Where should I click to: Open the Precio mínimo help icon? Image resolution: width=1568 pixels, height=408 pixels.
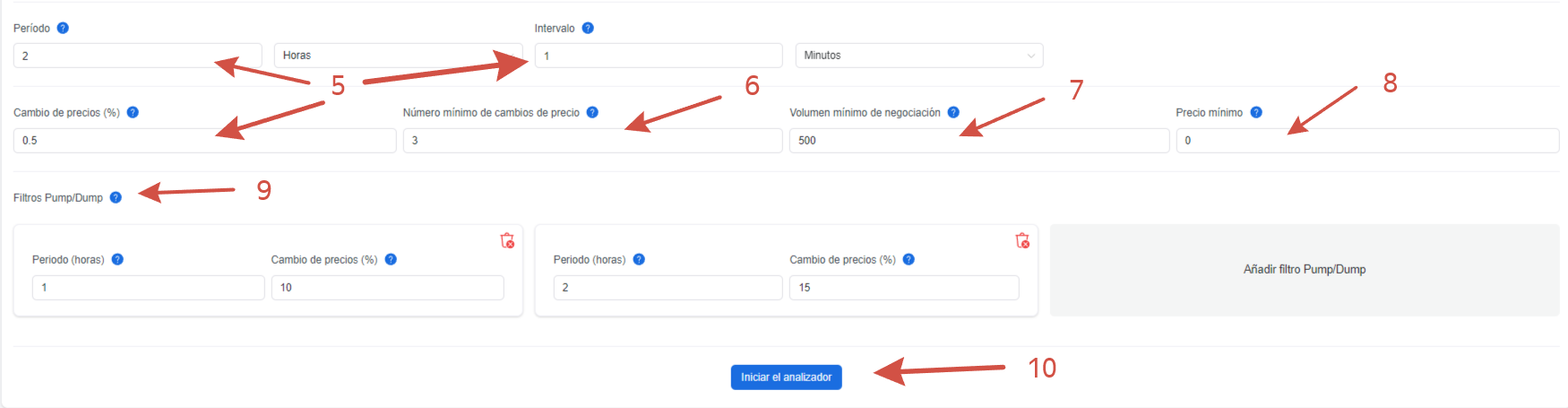coord(1256,112)
